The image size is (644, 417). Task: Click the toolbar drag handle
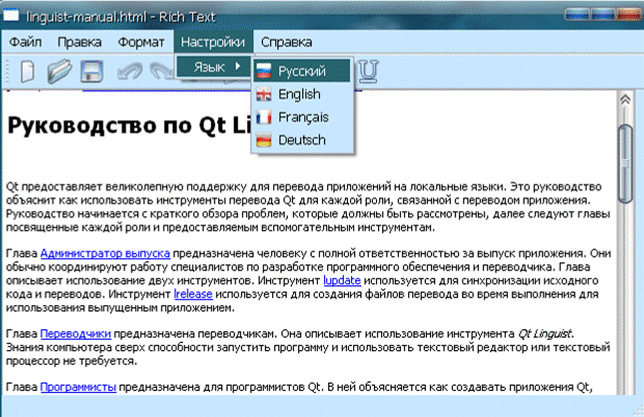[x=7, y=71]
